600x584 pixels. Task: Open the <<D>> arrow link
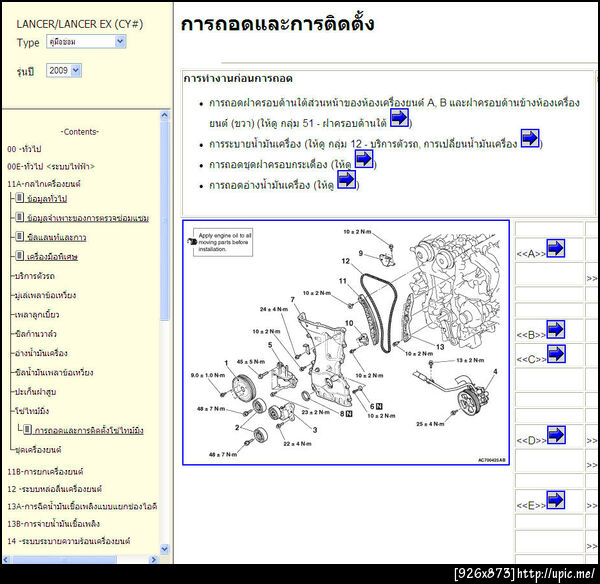[x=556, y=435]
